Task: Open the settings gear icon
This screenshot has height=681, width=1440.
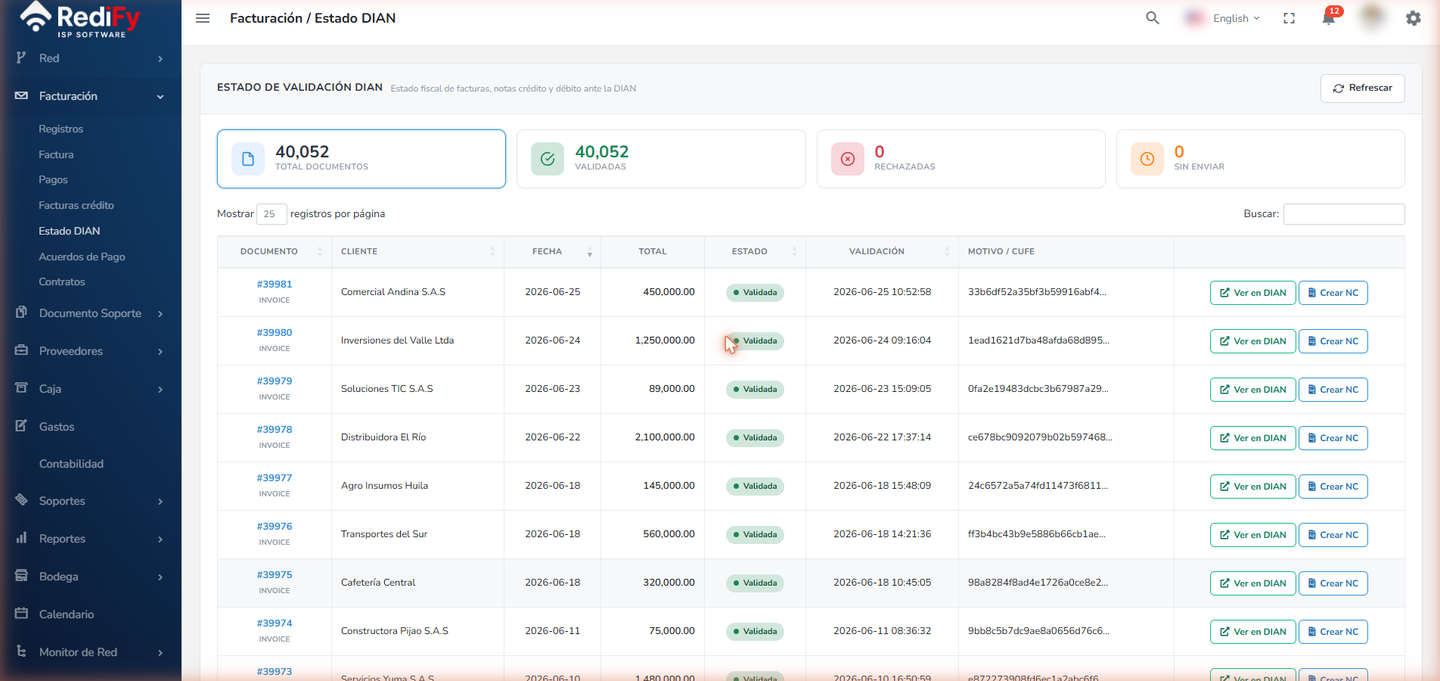Action: [1413, 18]
